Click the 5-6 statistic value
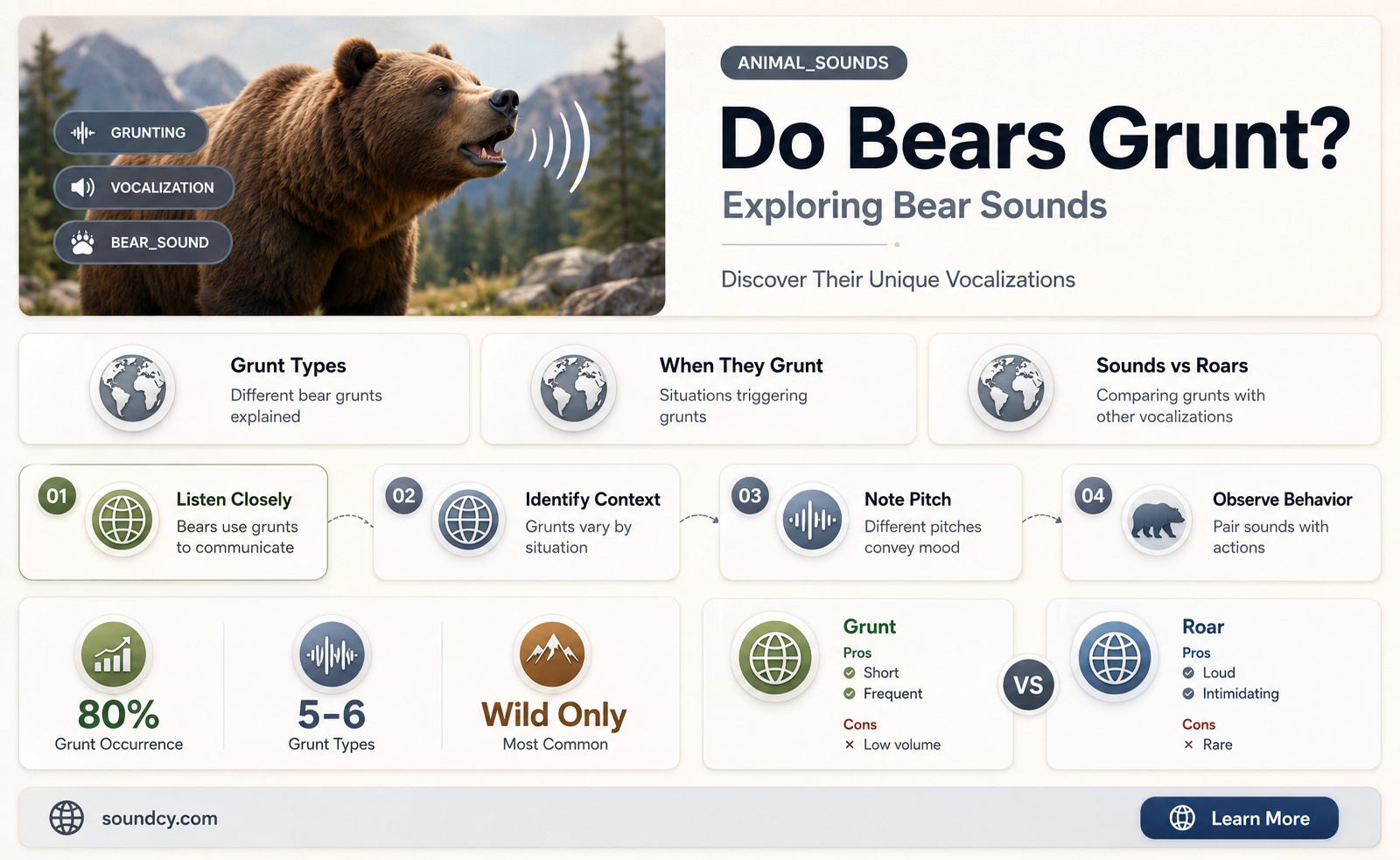 [332, 715]
